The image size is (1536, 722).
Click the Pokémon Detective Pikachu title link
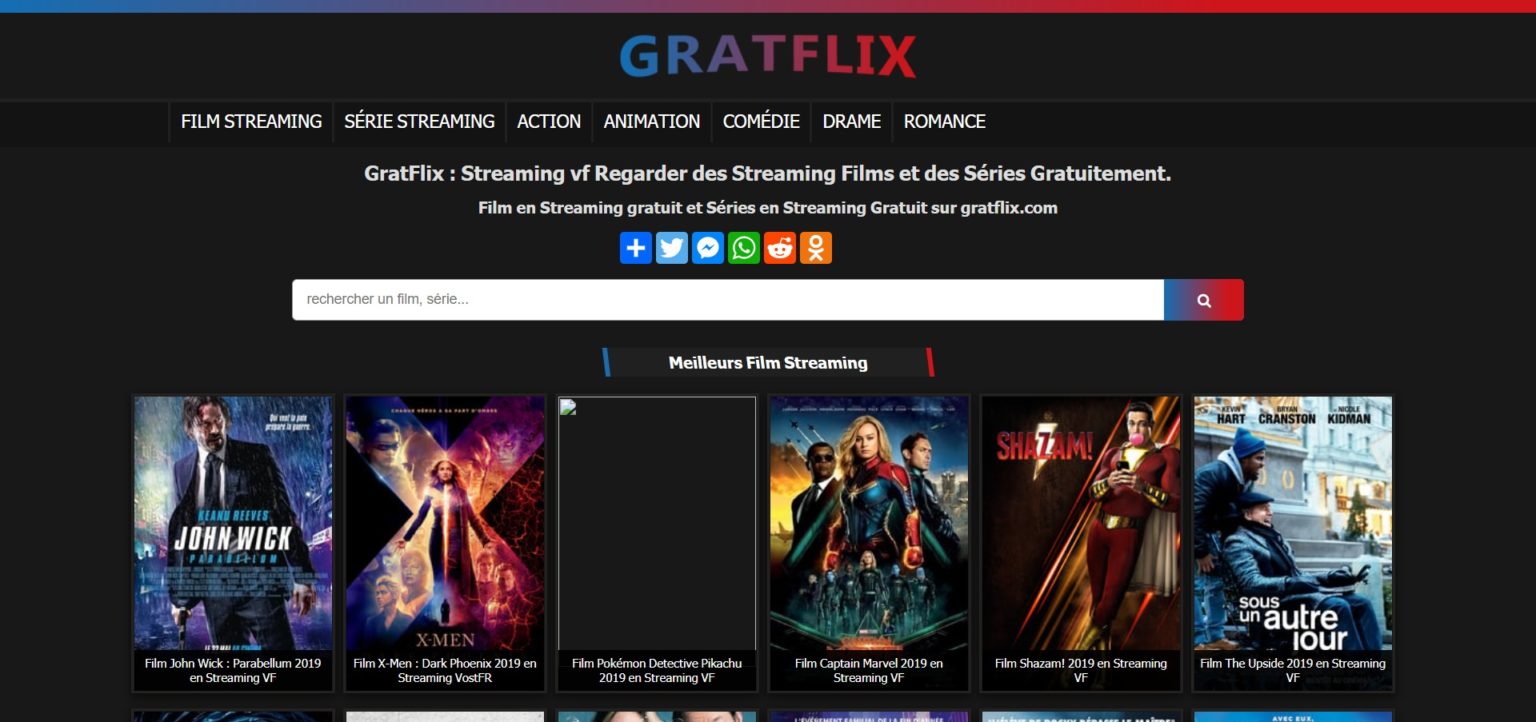click(x=656, y=670)
